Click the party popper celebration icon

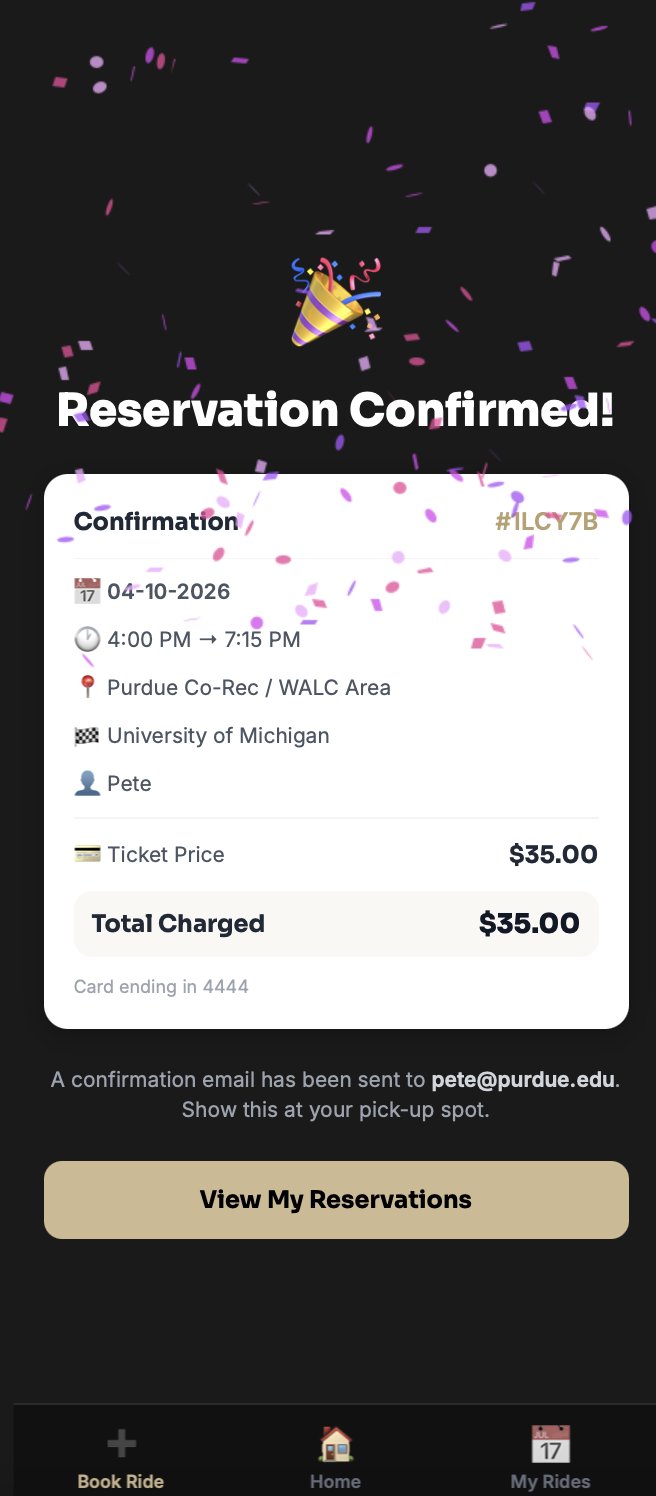coord(336,303)
